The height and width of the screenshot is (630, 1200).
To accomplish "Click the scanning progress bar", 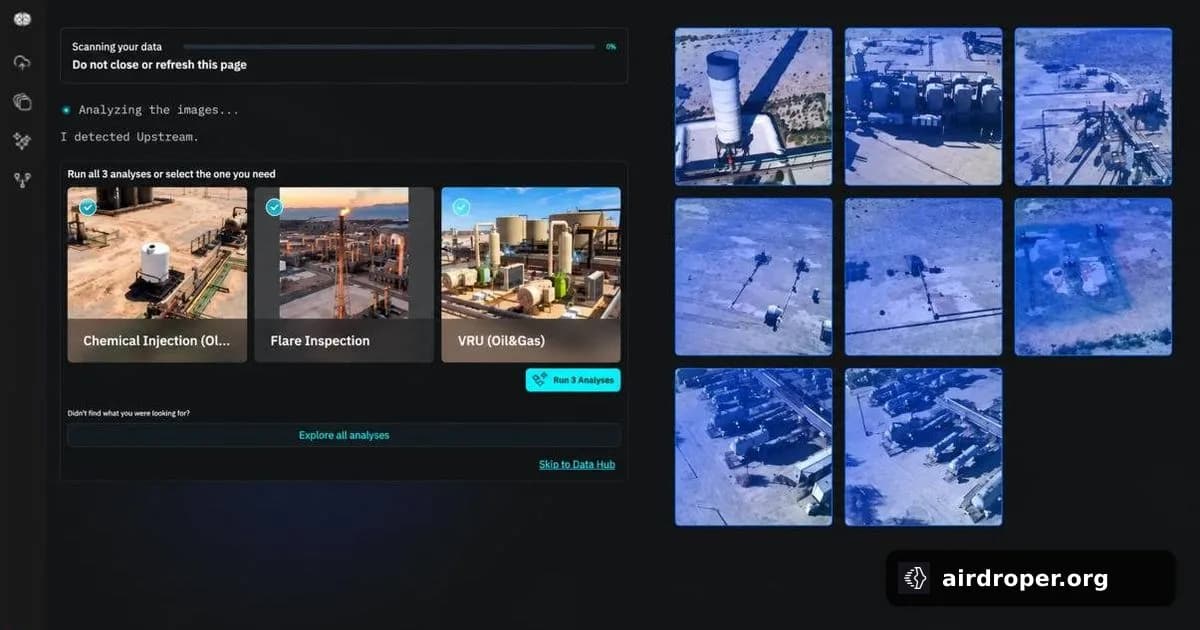I will pos(389,47).
